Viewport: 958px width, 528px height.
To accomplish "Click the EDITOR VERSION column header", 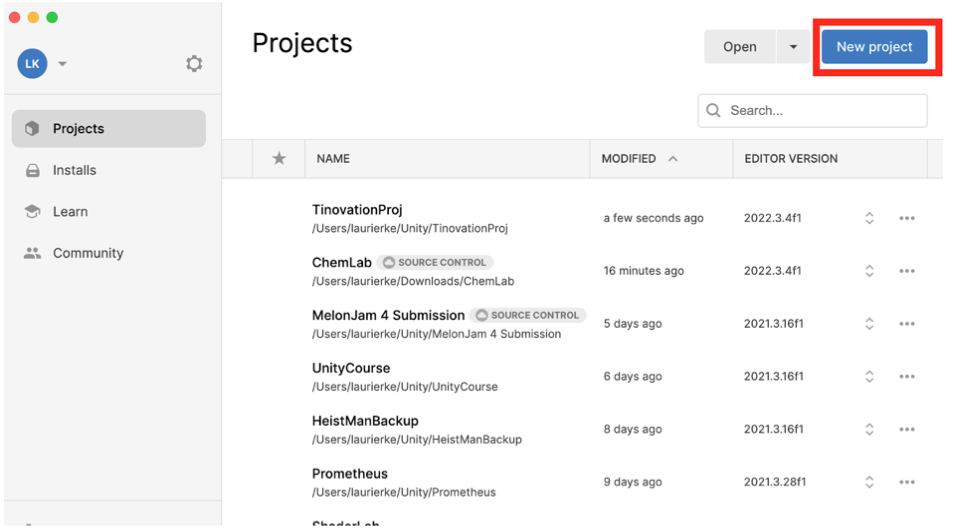I will point(791,159).
